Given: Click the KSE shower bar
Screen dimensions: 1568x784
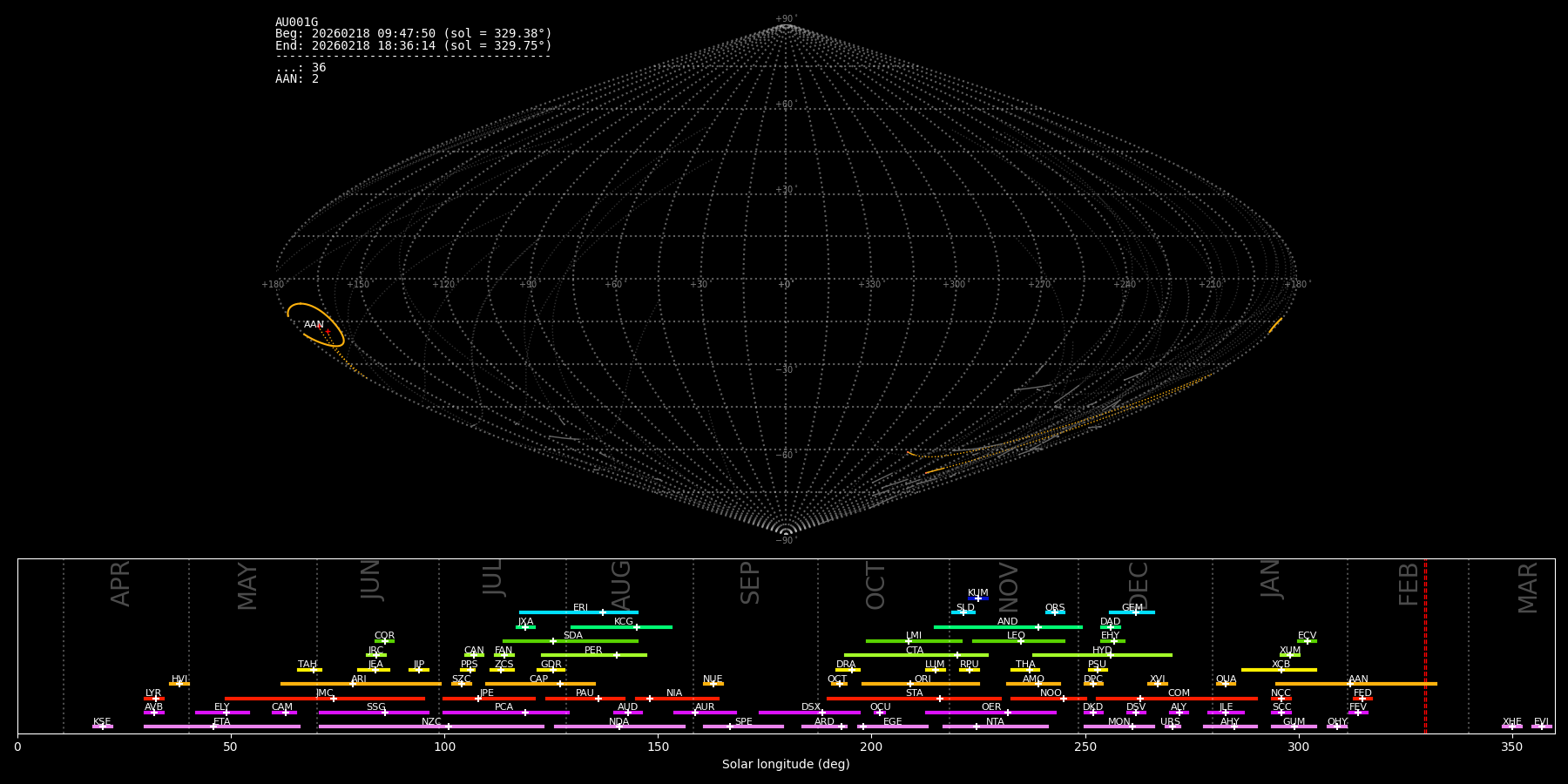Looking at the screenshot, I should 103,727.
